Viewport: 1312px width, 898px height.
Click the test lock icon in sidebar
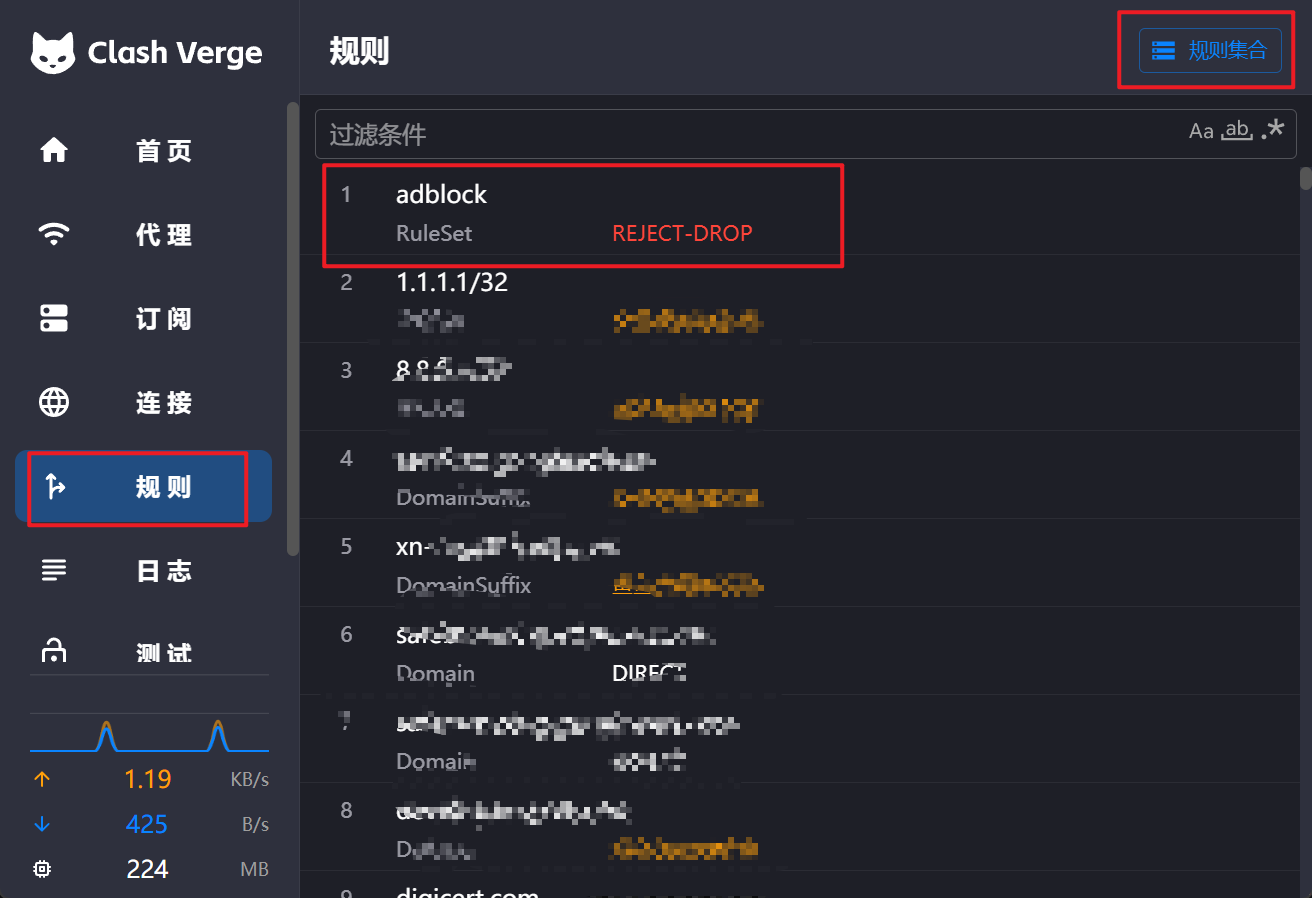tap(54, 652)
